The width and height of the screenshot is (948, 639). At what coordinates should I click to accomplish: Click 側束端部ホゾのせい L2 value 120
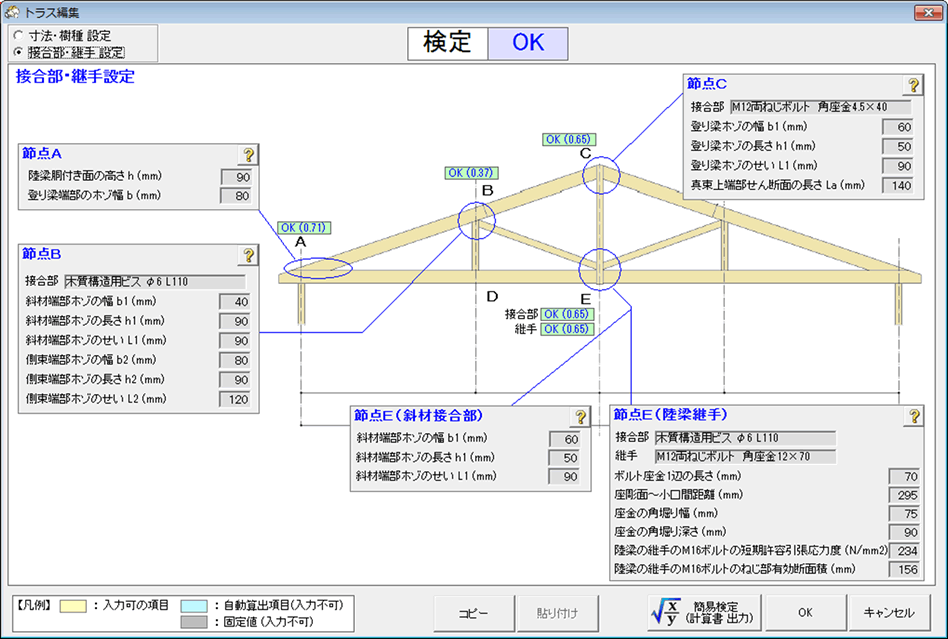click(235, 399)
